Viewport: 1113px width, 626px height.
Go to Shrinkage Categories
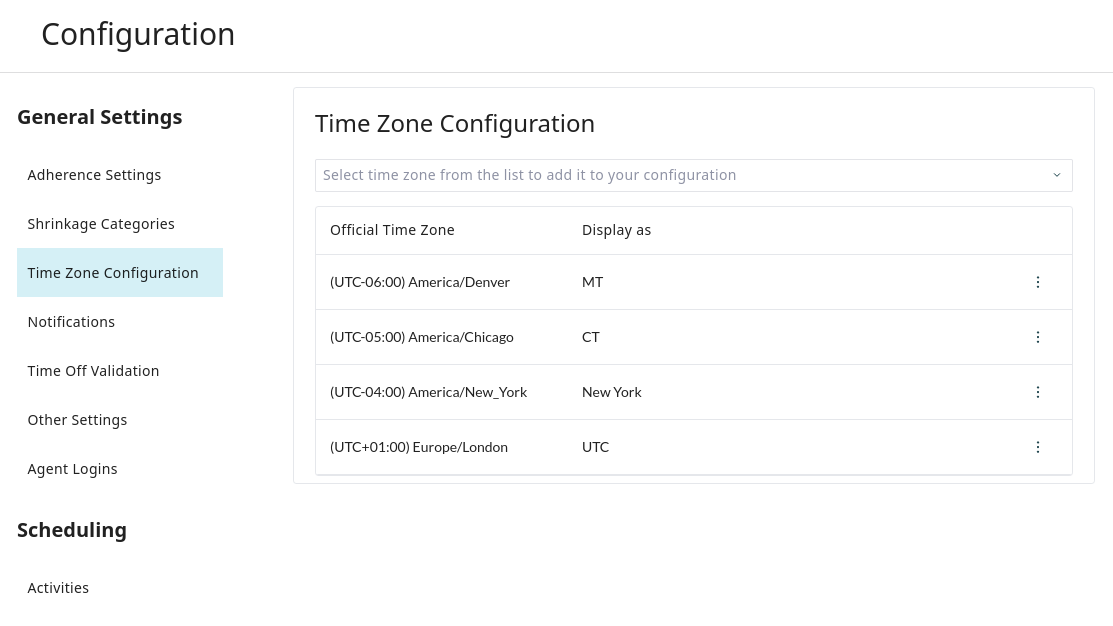pos(101,224)
